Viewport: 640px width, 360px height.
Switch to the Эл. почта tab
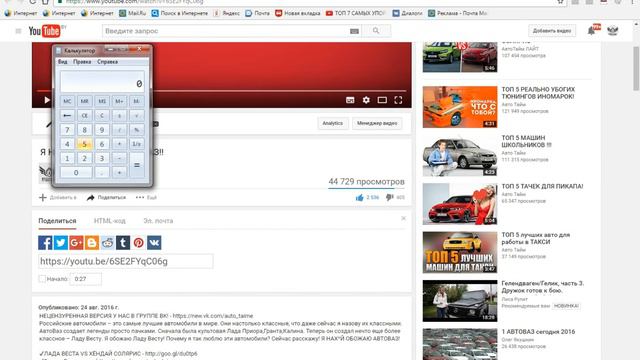[158, 221]
